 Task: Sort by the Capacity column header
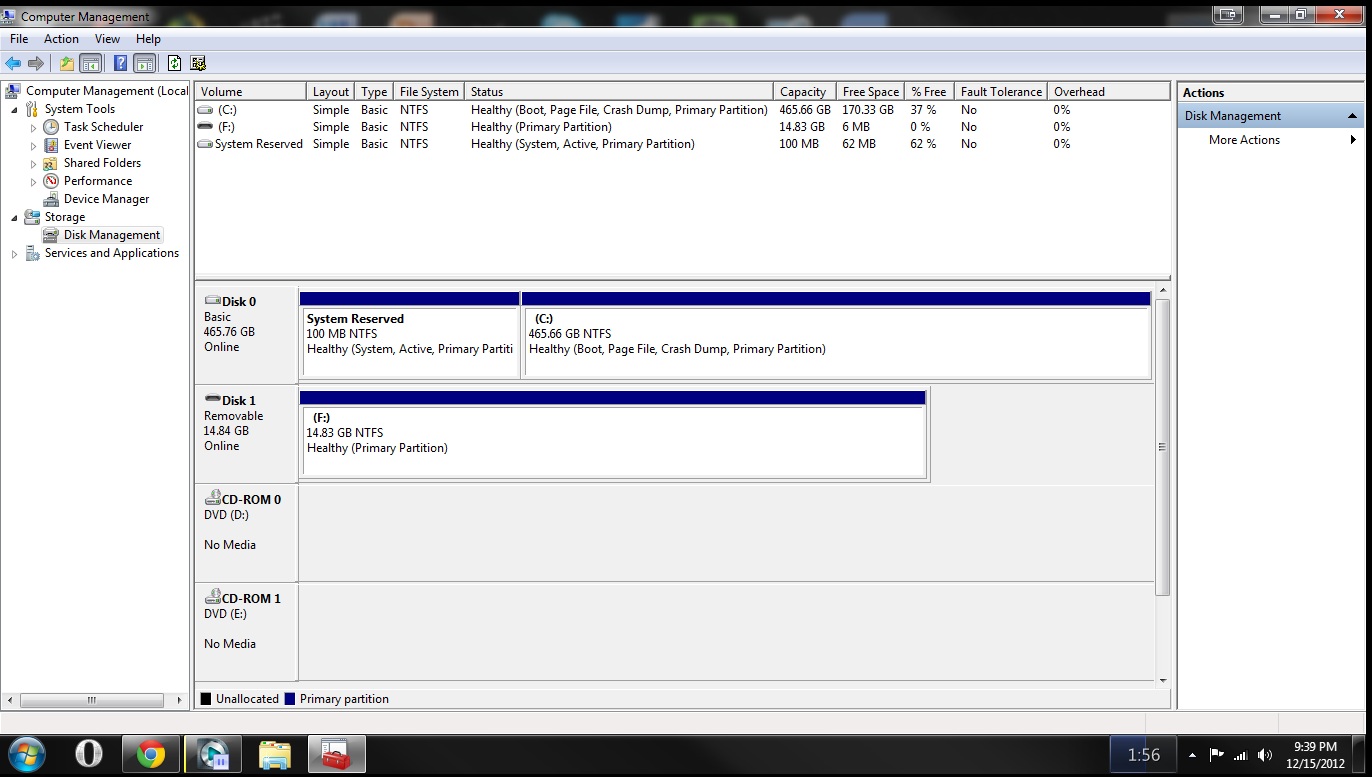[x=804, y=91]
